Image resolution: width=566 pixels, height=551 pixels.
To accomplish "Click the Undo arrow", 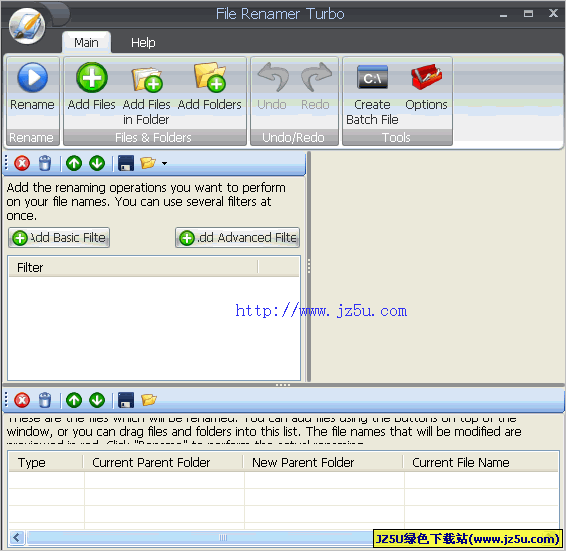I will tap(273, 77).
